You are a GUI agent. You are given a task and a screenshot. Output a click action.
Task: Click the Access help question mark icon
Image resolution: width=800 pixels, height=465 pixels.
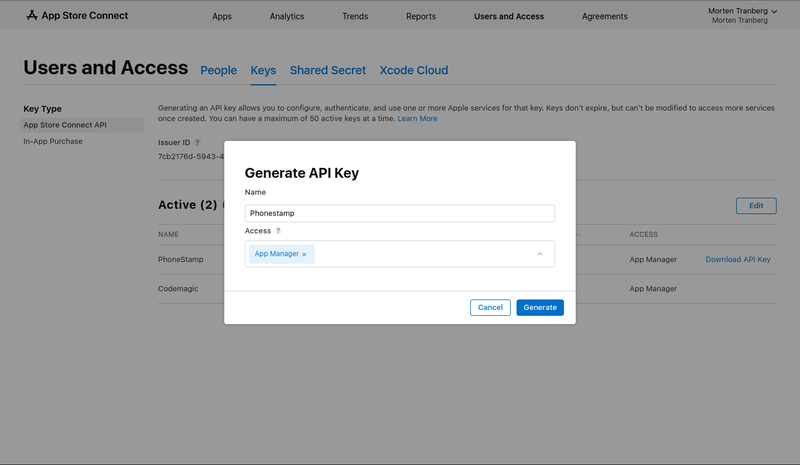[278, 231]
